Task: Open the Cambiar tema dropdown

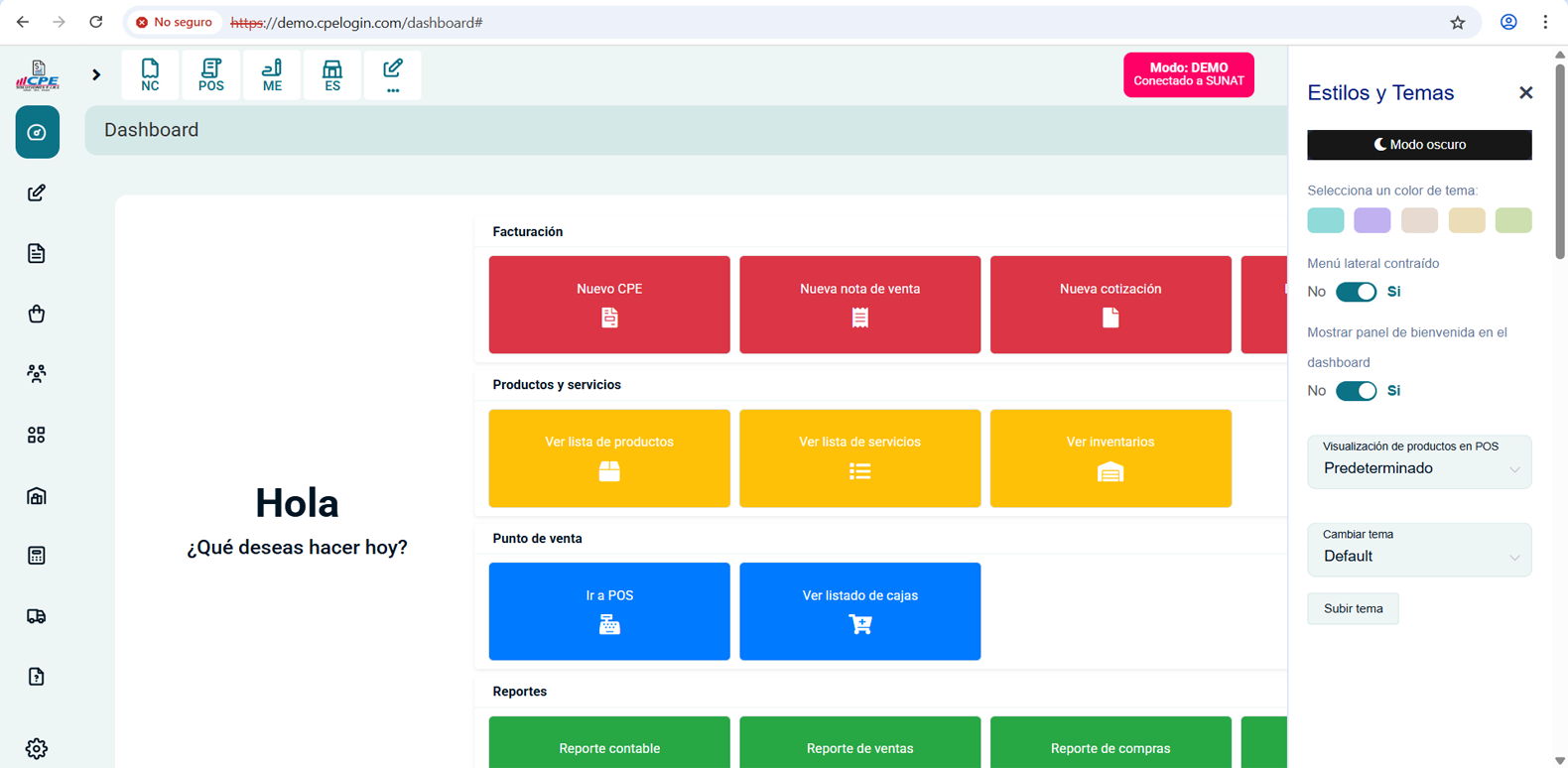Action: (x=1419, y=550)
